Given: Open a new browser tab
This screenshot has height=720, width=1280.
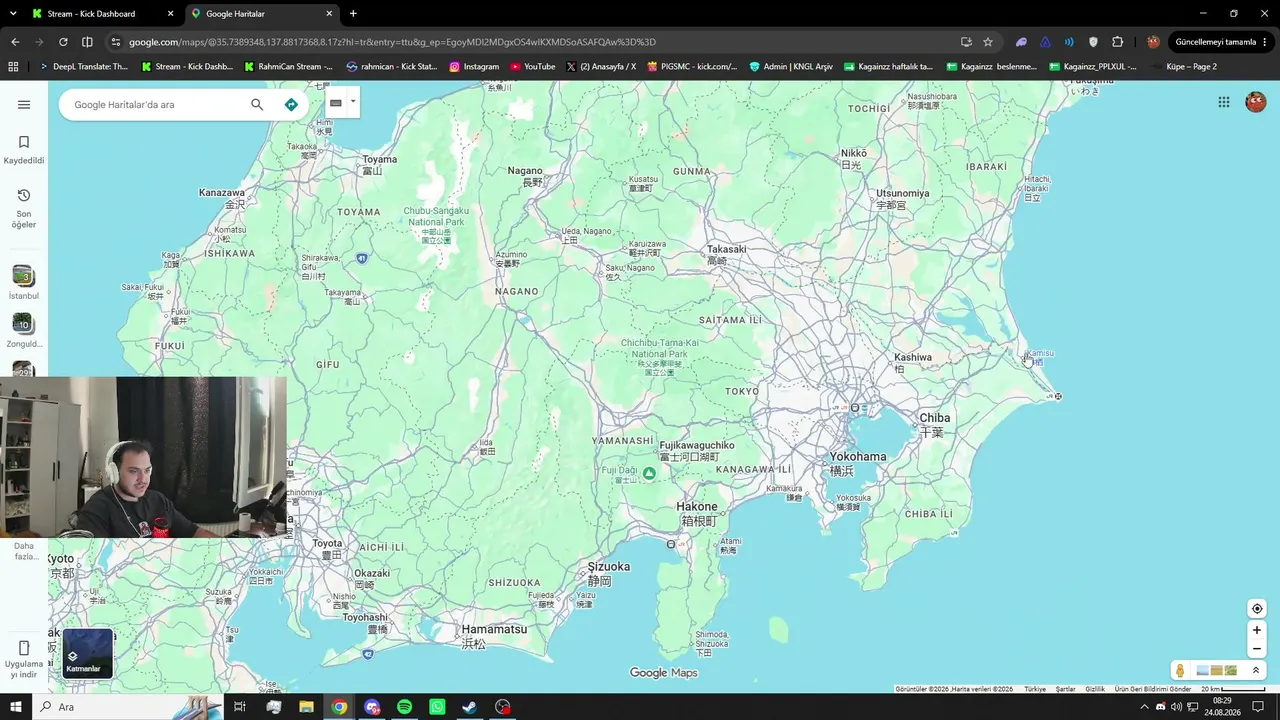Looking at the screenshot, I should click(x=353, y=14).
